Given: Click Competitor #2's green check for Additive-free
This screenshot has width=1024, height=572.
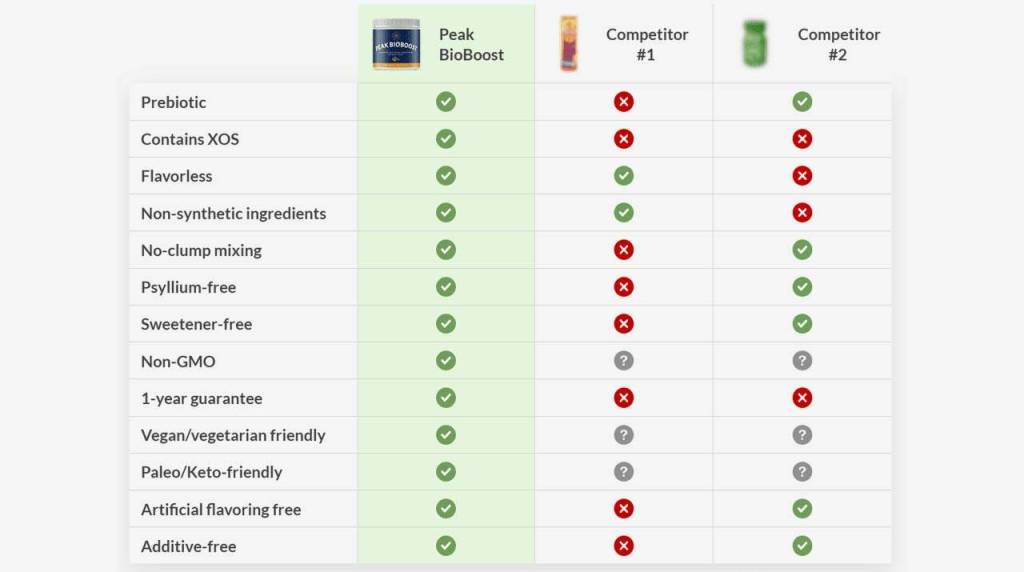Looking at the screenshot, I should click(x=802, y=546).
